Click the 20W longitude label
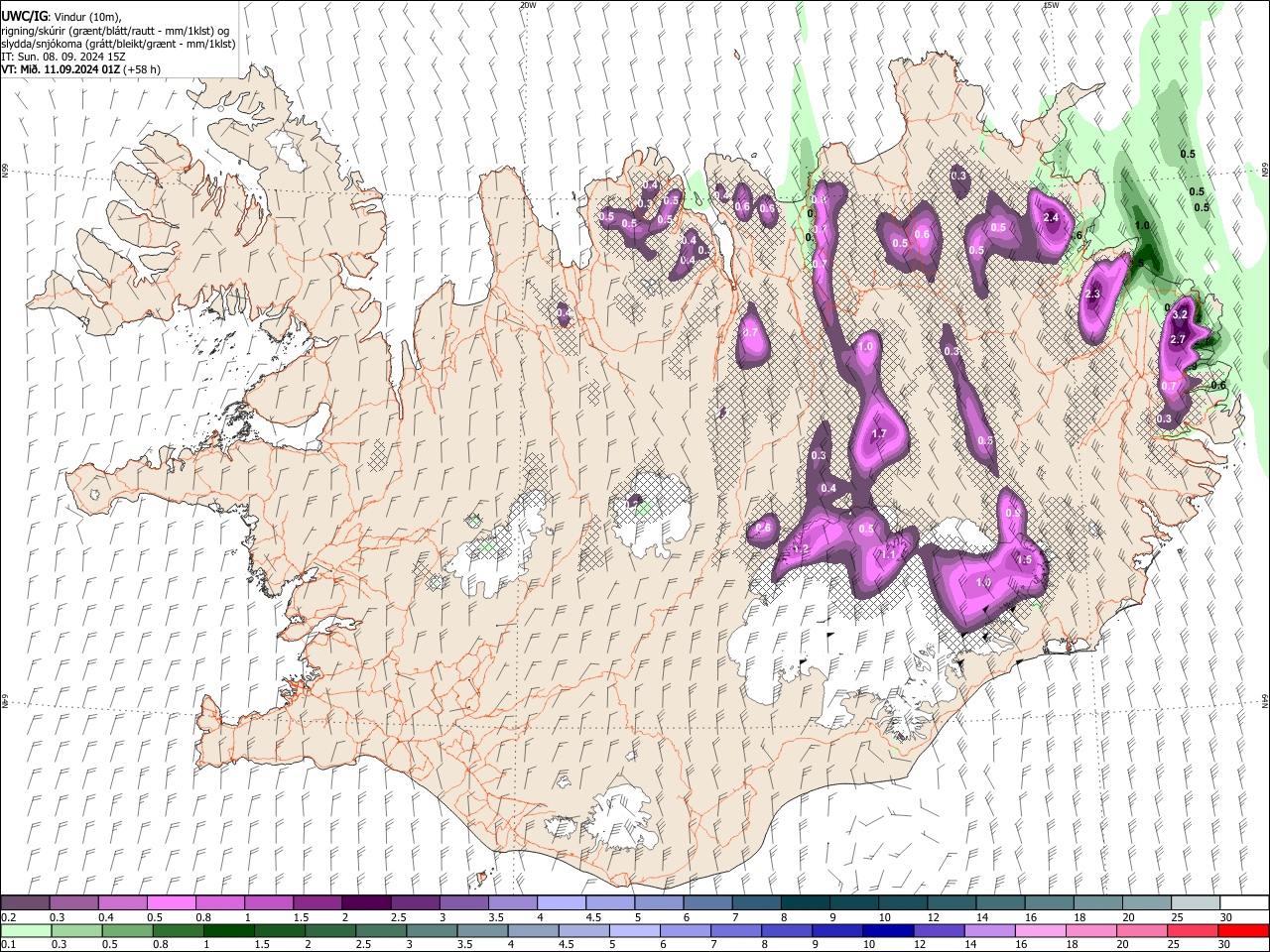1270x952 pixels. [529, 5]
